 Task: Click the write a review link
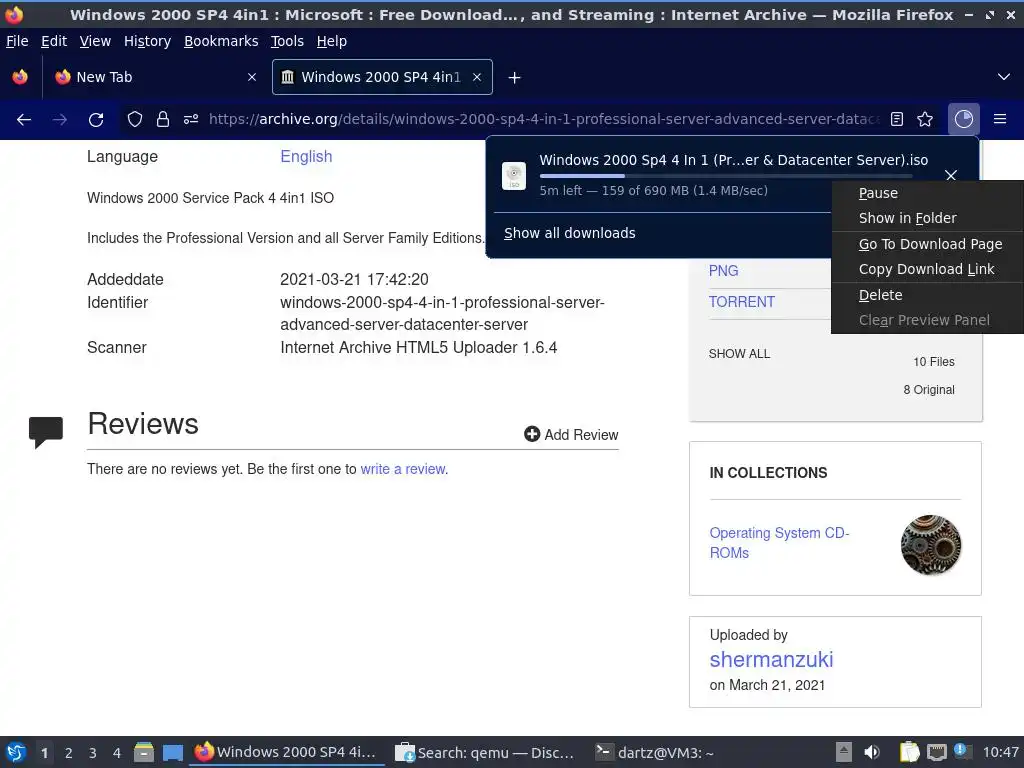(x=403, y=469)
